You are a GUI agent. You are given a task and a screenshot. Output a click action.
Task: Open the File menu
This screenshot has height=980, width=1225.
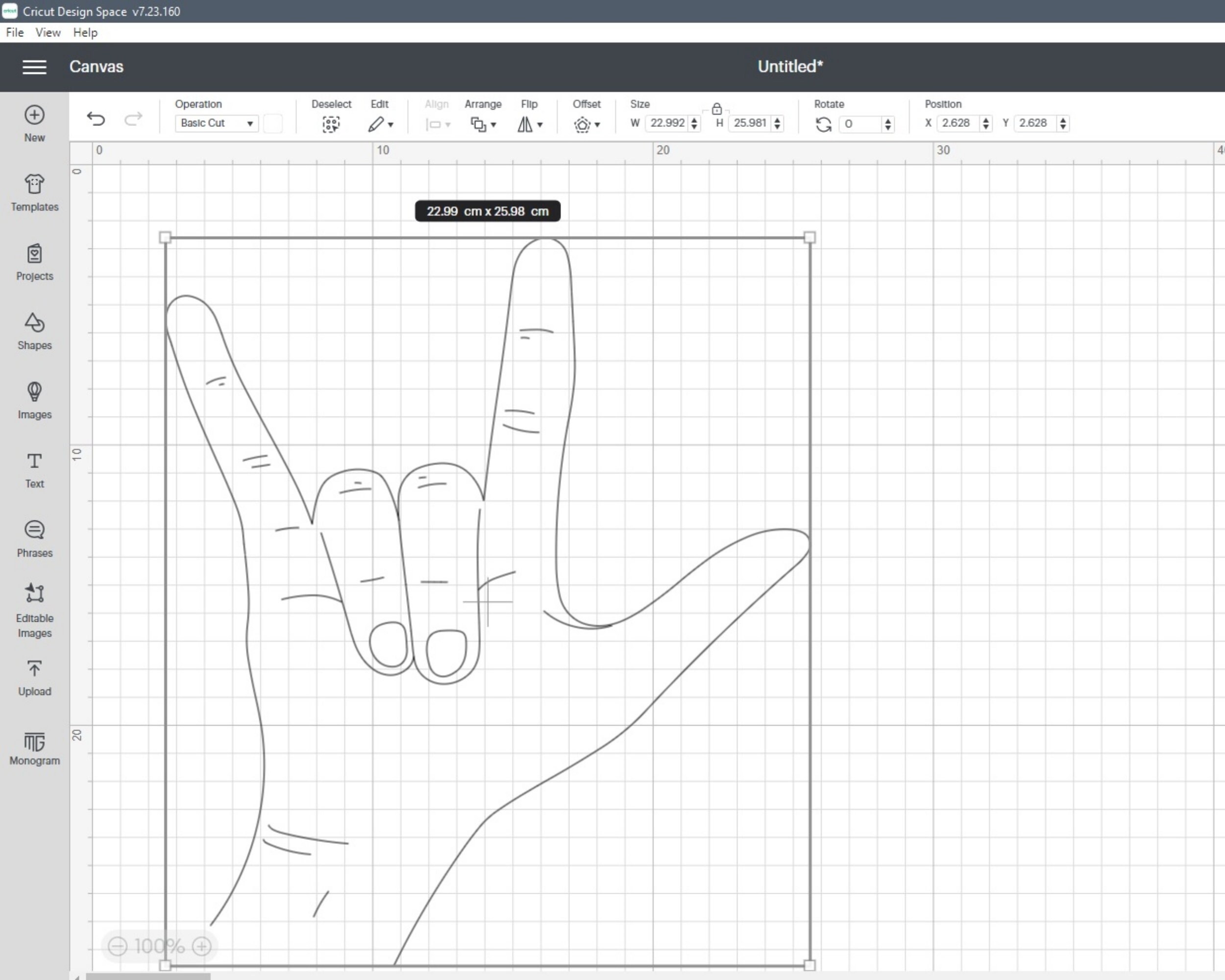14,32
